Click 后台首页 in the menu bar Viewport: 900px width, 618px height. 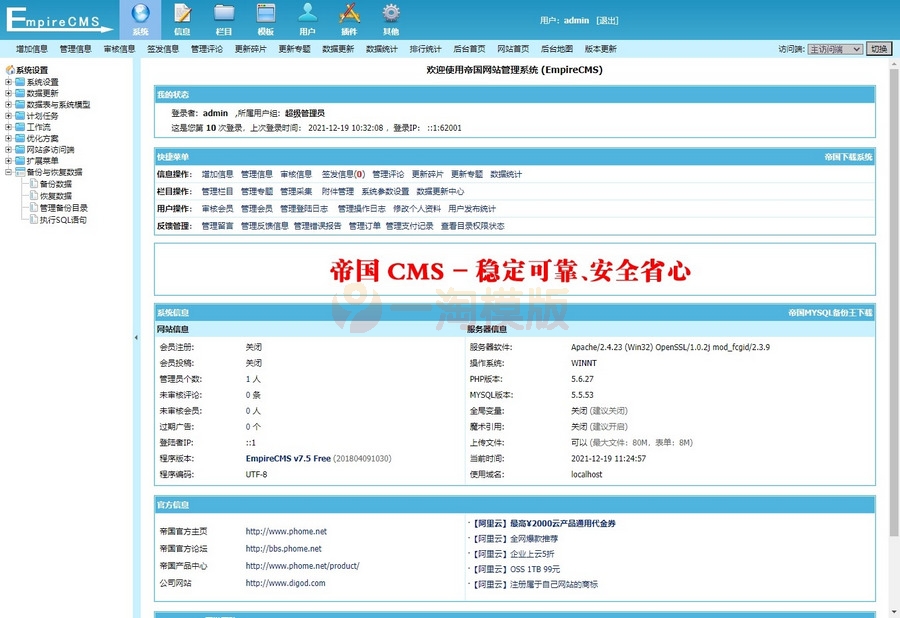469,48
